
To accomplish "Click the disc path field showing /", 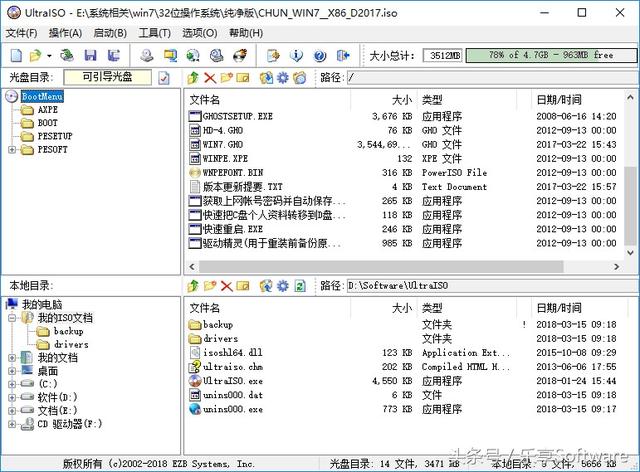I will click(x=493, y=78).
